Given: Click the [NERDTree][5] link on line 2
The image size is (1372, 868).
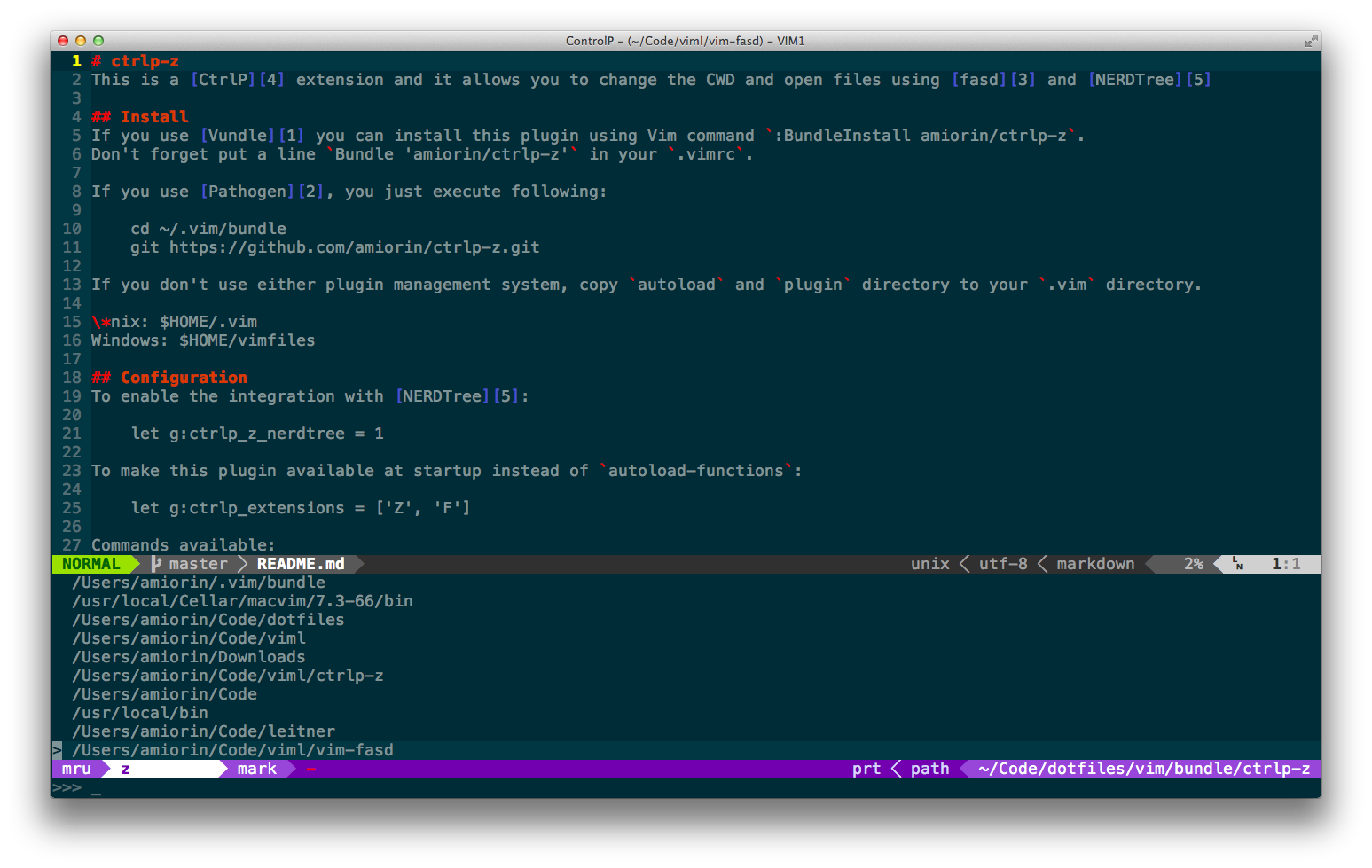Looking at the screenshot, I should coord(1149,80).
